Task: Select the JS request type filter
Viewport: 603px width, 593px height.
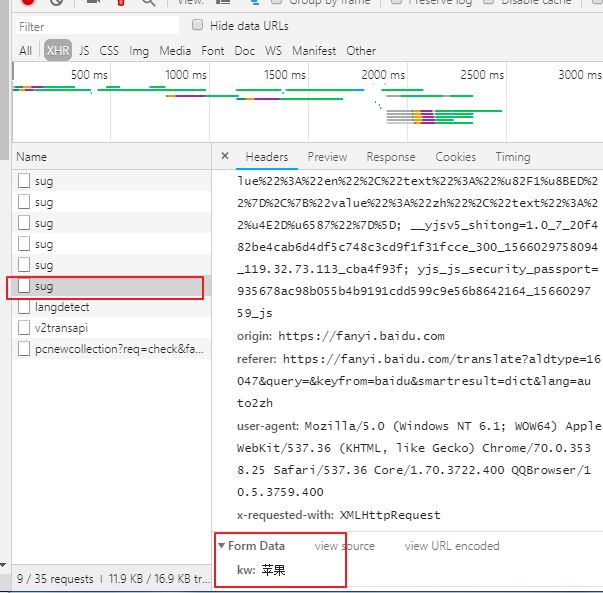Action: point(84,50)
